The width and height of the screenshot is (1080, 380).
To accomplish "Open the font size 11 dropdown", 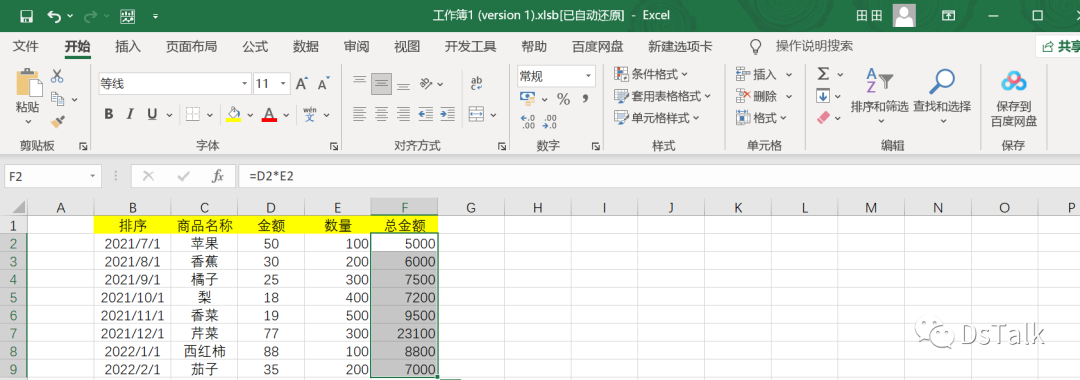I will pos(283,84).
